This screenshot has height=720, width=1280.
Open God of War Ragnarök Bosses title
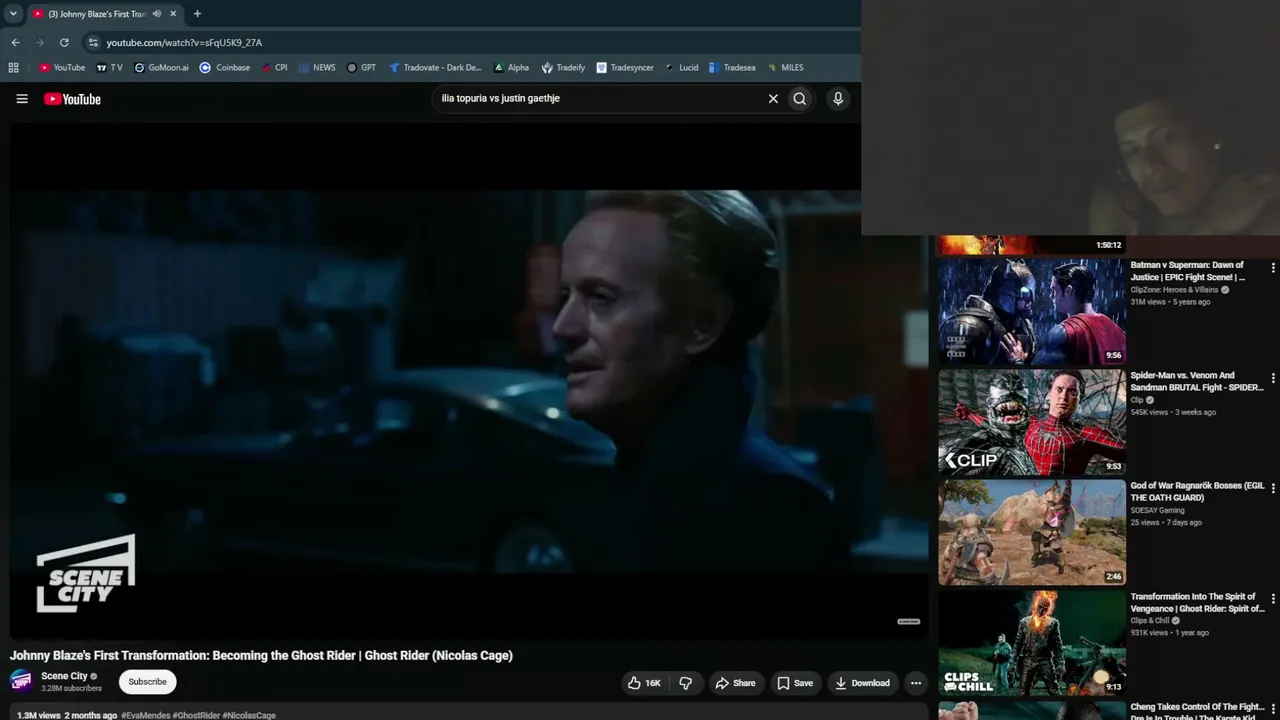click(x=1197, y=491)
